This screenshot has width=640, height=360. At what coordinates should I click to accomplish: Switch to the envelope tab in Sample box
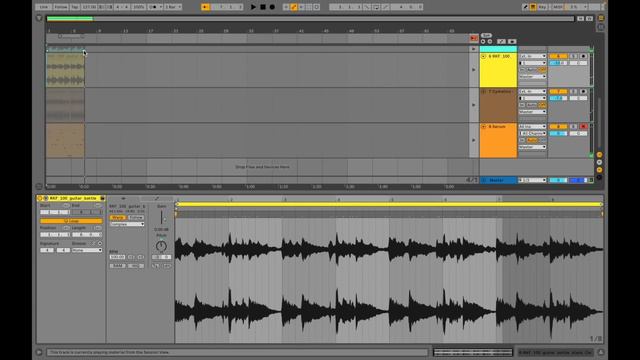[x=157, y=198]
